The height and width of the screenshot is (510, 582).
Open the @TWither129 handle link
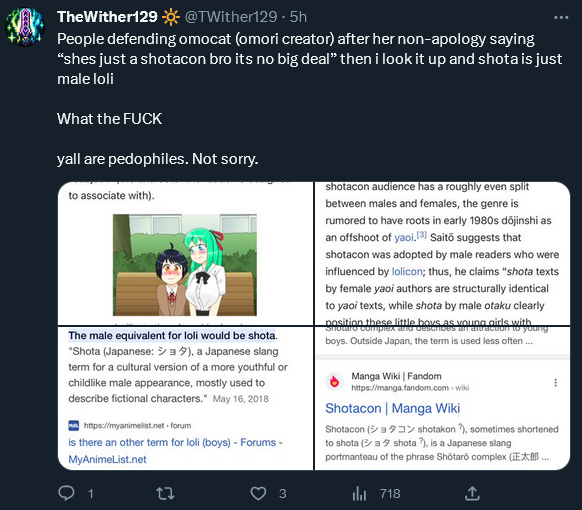point(231,17)
